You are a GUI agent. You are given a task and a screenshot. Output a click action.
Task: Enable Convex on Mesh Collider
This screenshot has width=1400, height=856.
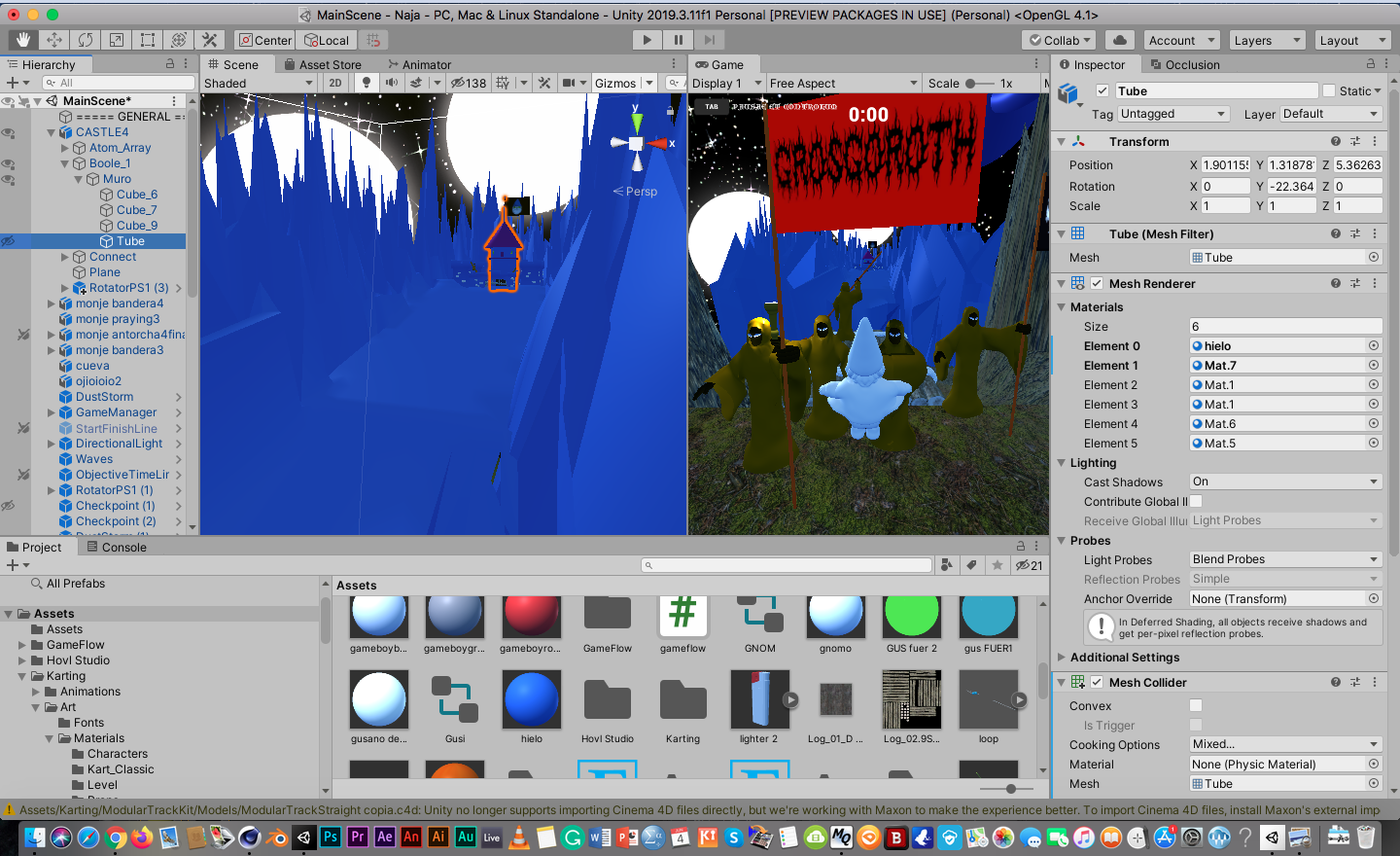[x=1196, y=705]
